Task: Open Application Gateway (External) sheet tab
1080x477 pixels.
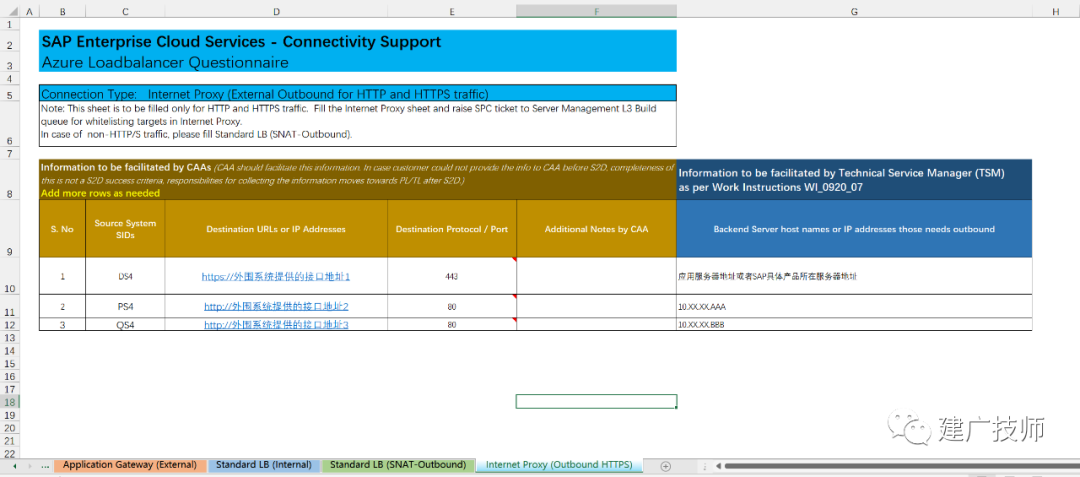Action: (x=129, y=465)
